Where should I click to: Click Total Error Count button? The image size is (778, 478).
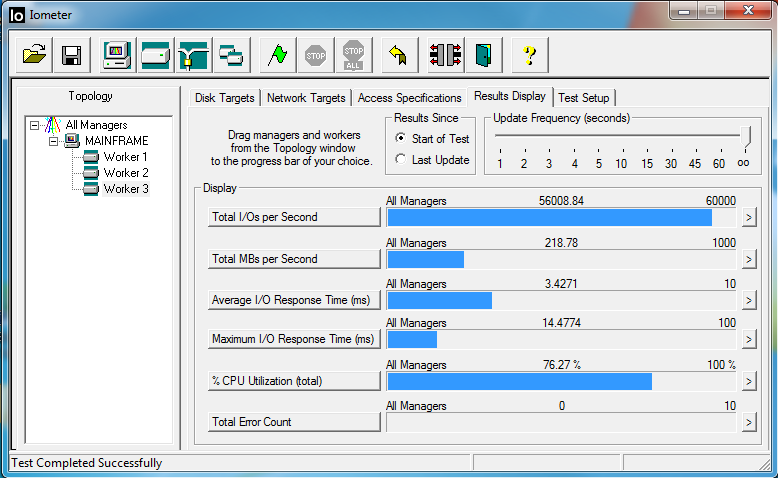point(294,422)
